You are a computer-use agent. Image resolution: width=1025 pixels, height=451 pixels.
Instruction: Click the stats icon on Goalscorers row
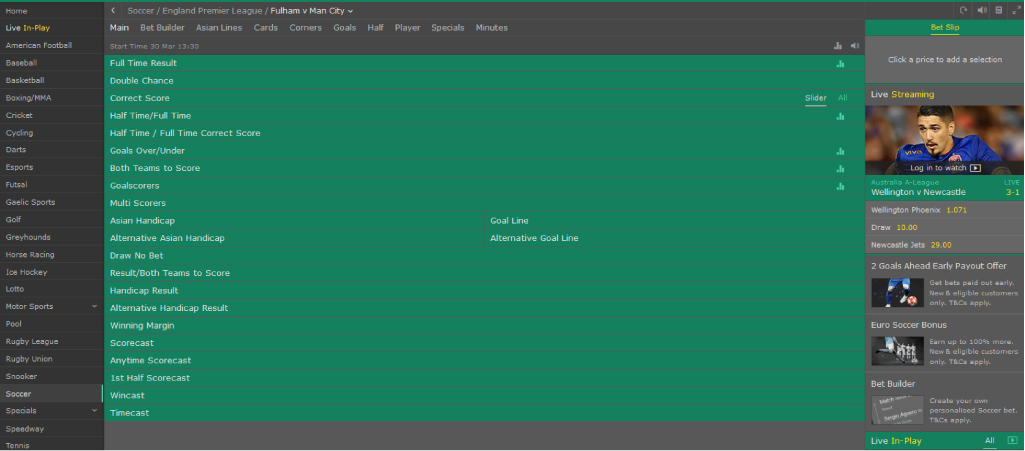point(840,186)
